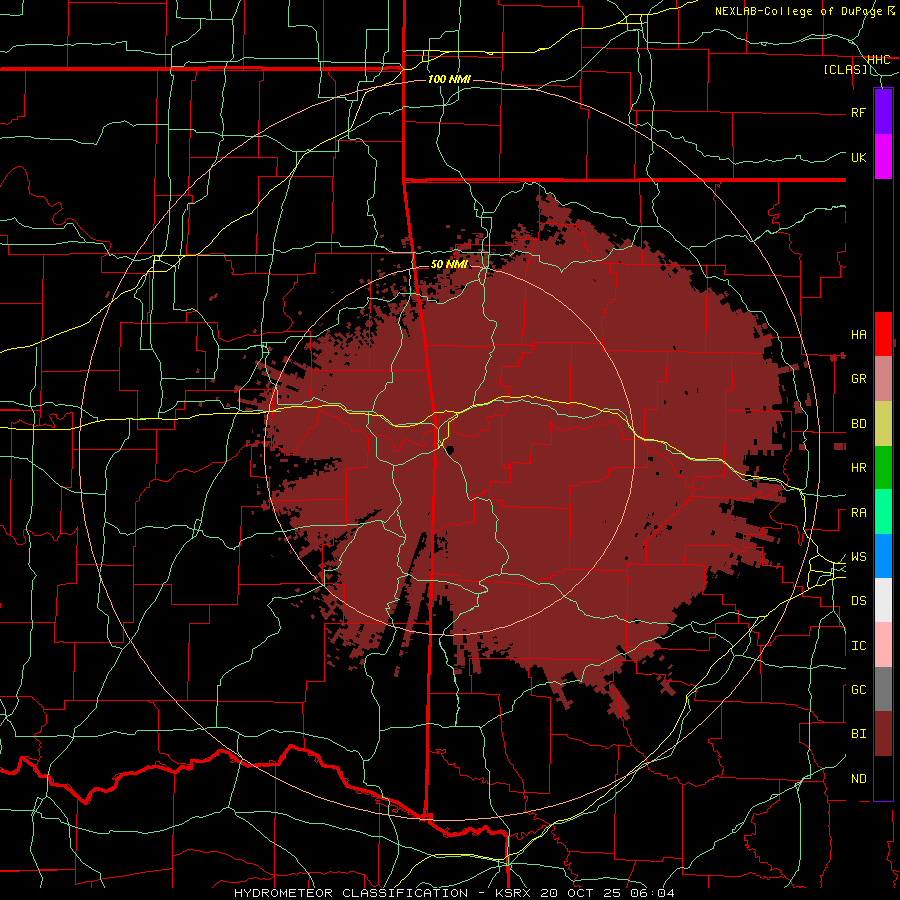
Task: Click the small black radar site dot
Action: 450,449
